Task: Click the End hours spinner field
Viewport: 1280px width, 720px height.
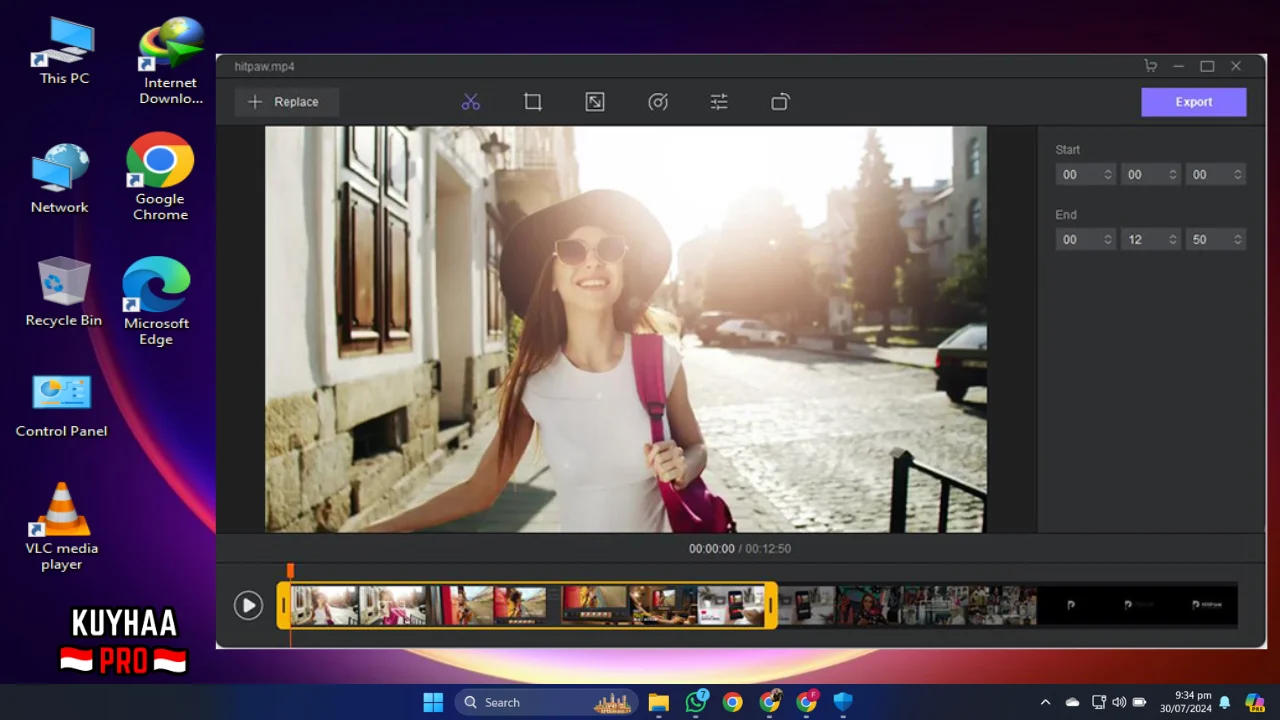Action: click(1085, 240)
